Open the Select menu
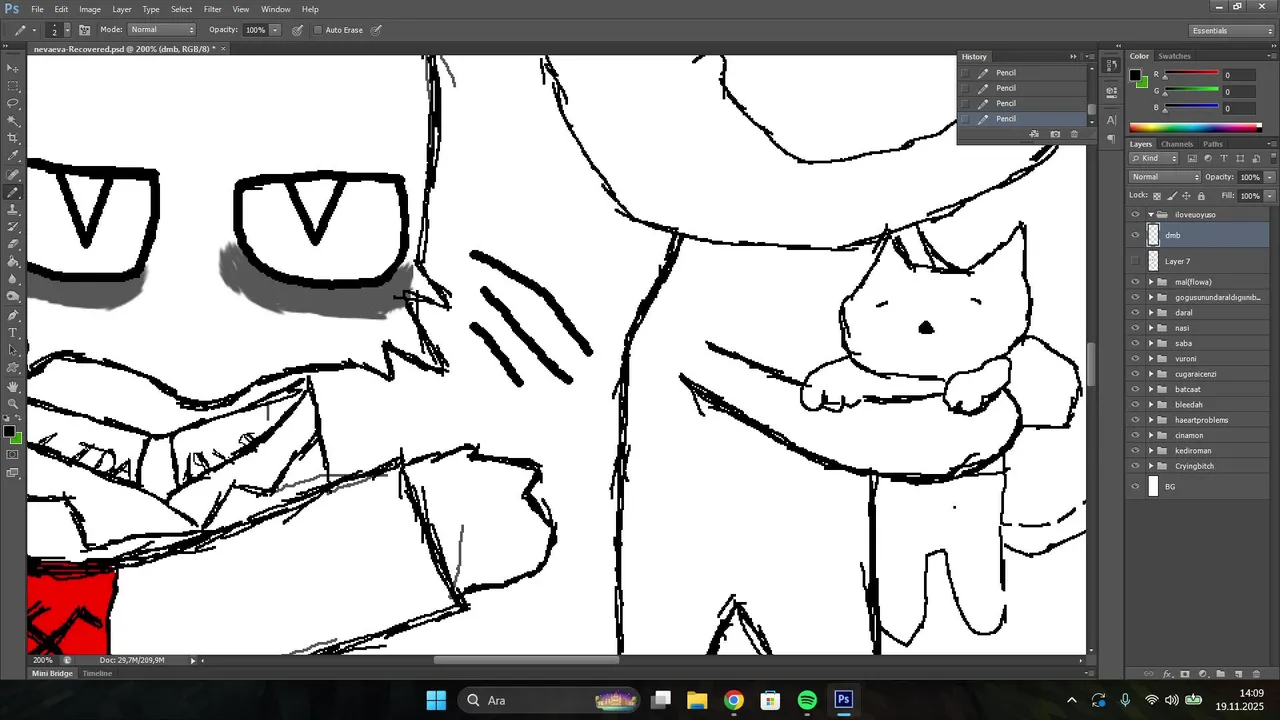This screenshot has height=720, width=1280. pyautogui.click(x=181, y=9)
